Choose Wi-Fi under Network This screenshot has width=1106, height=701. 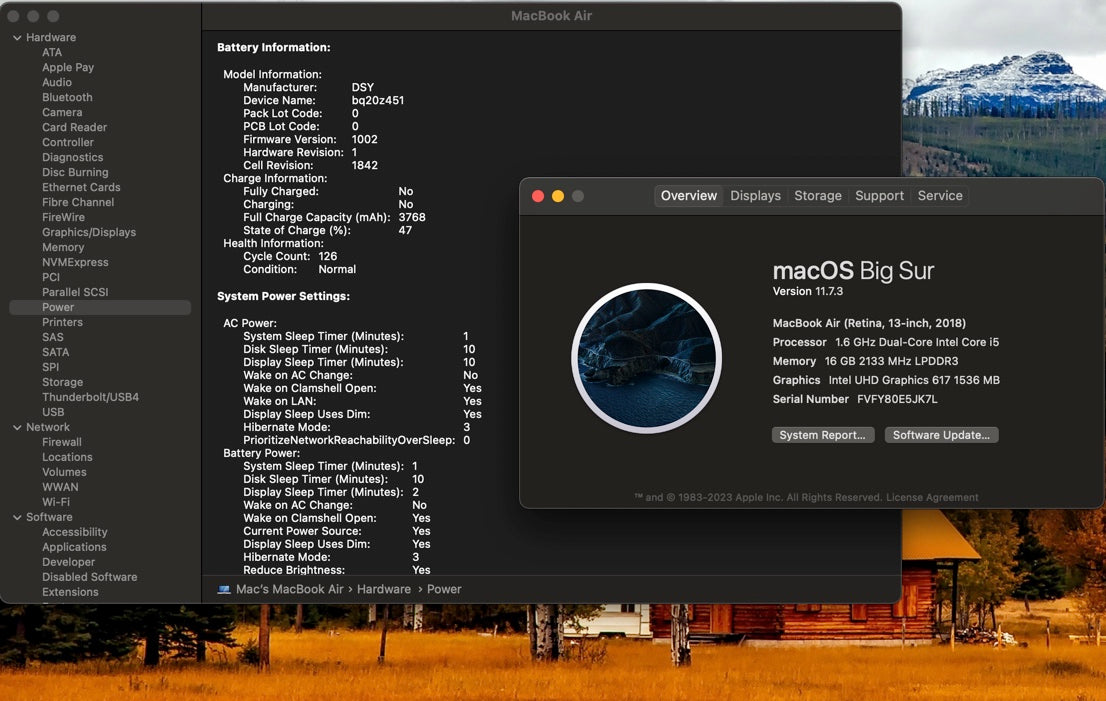pos(56,502)
